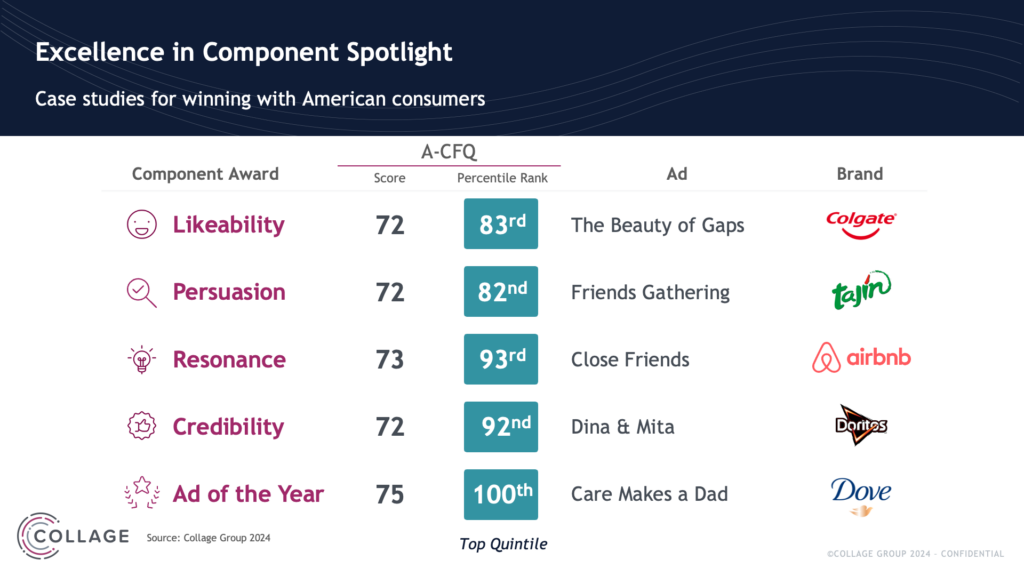The height and width of the screenshot is (576, 1024).
Task: Select the 83rd percentile rank box
Action: (501, 224)
